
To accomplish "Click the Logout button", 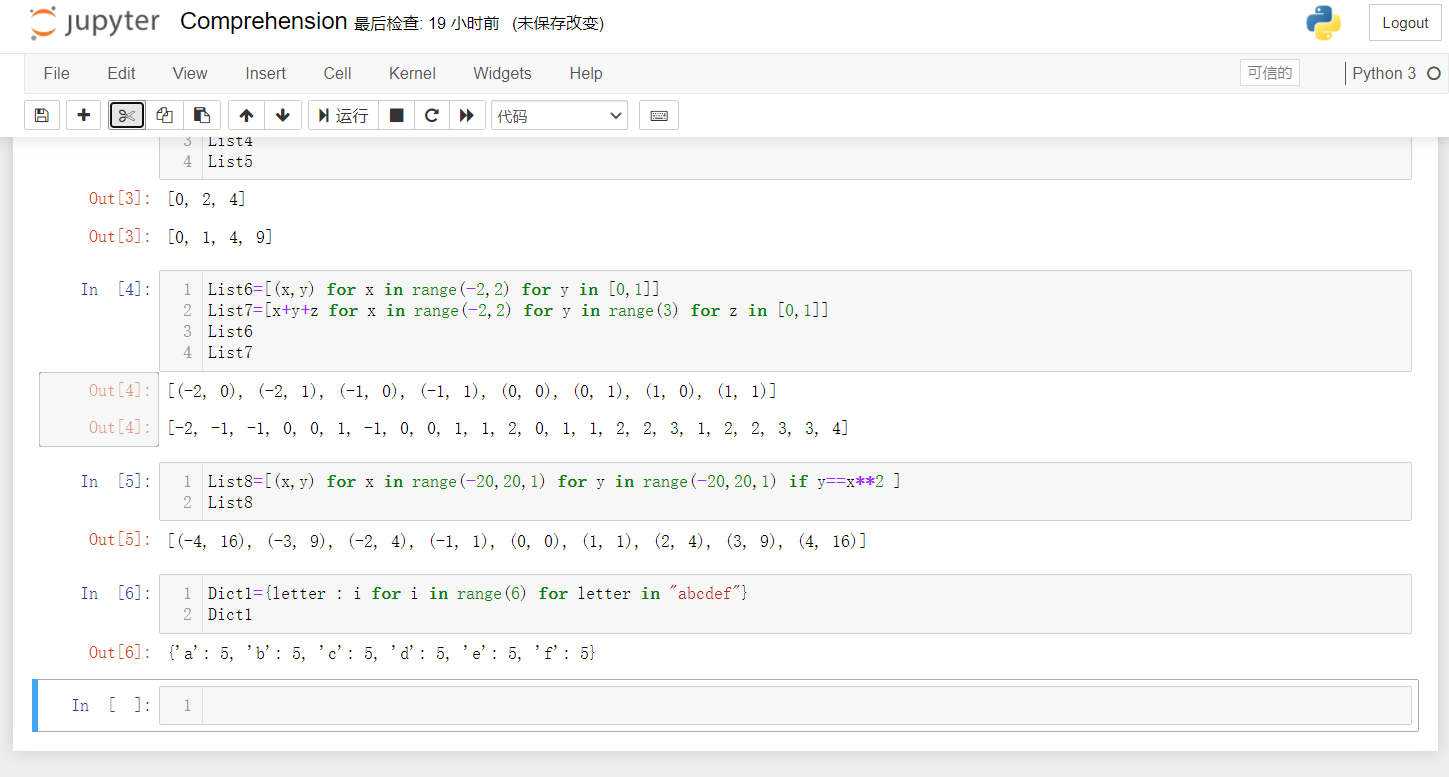I will pos(1405,23).
